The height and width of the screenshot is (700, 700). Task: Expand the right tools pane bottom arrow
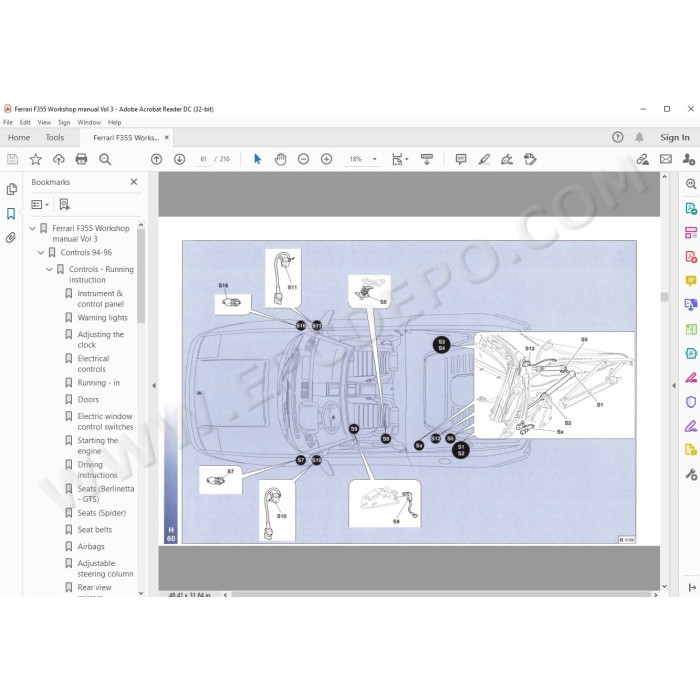coord(692,588)
